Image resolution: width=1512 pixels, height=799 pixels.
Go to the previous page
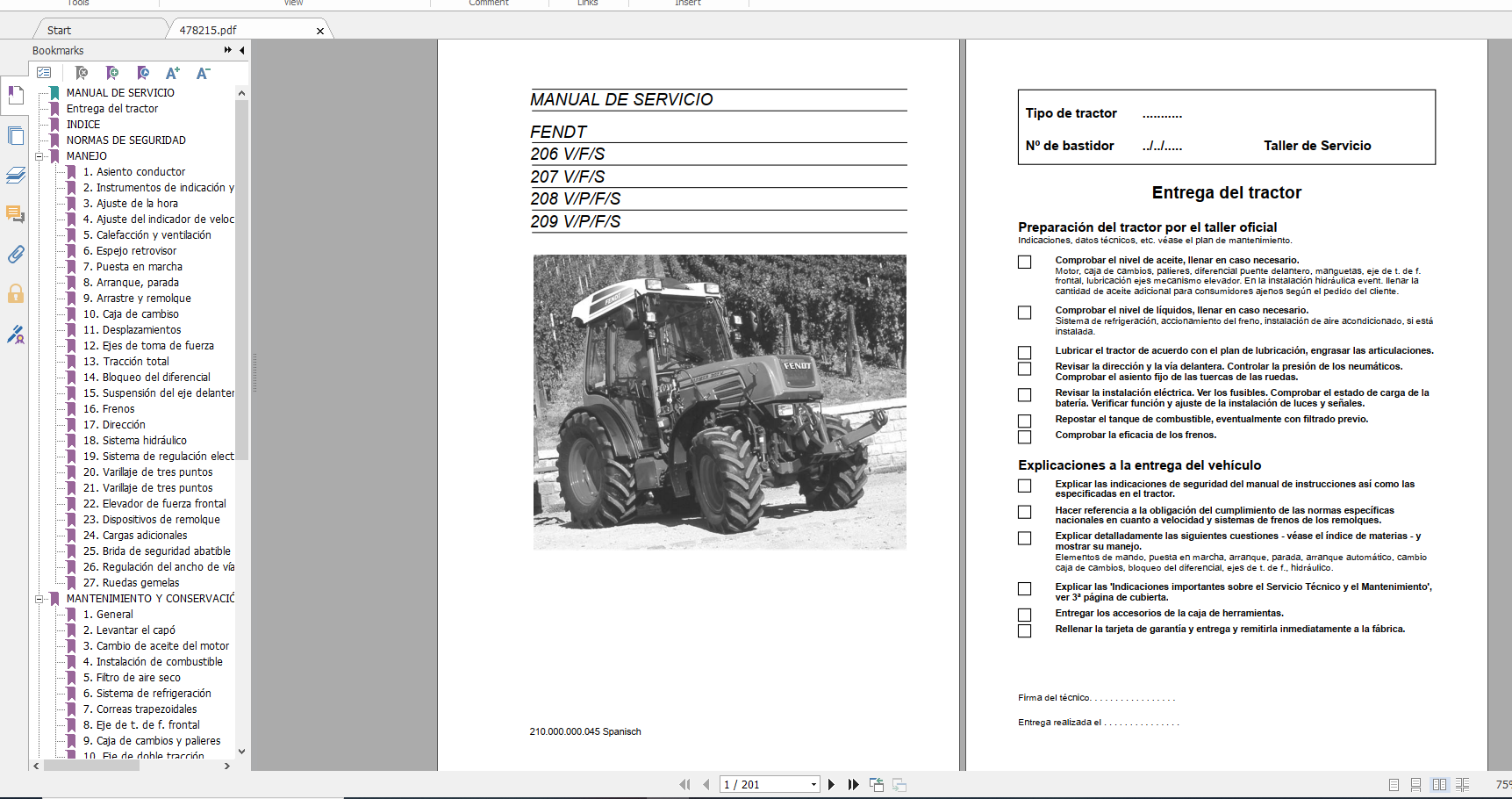[x=706, y=784]
